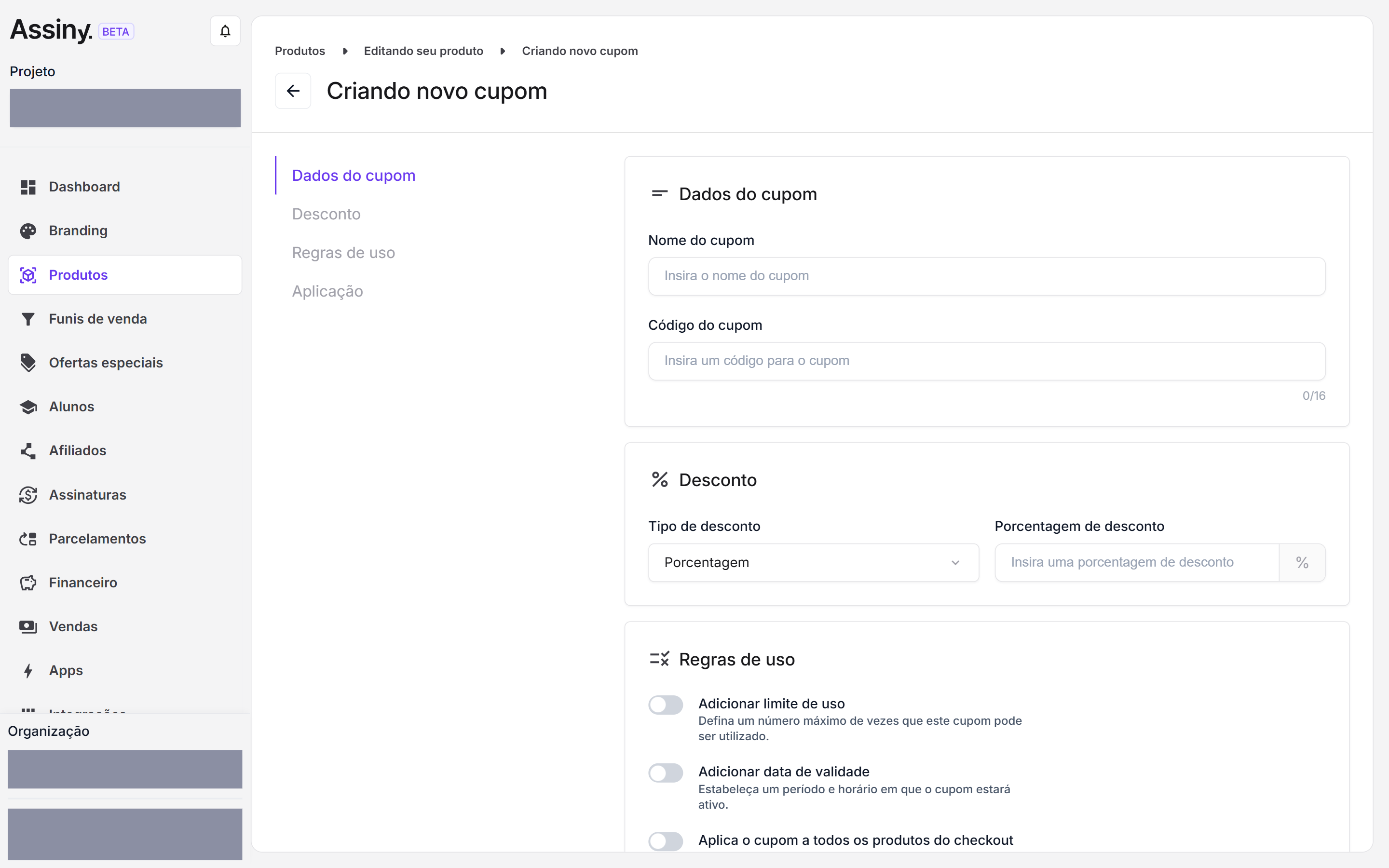Open Afiliados in the sidebar
The image size is (1389, 868).
pos(124,451)
